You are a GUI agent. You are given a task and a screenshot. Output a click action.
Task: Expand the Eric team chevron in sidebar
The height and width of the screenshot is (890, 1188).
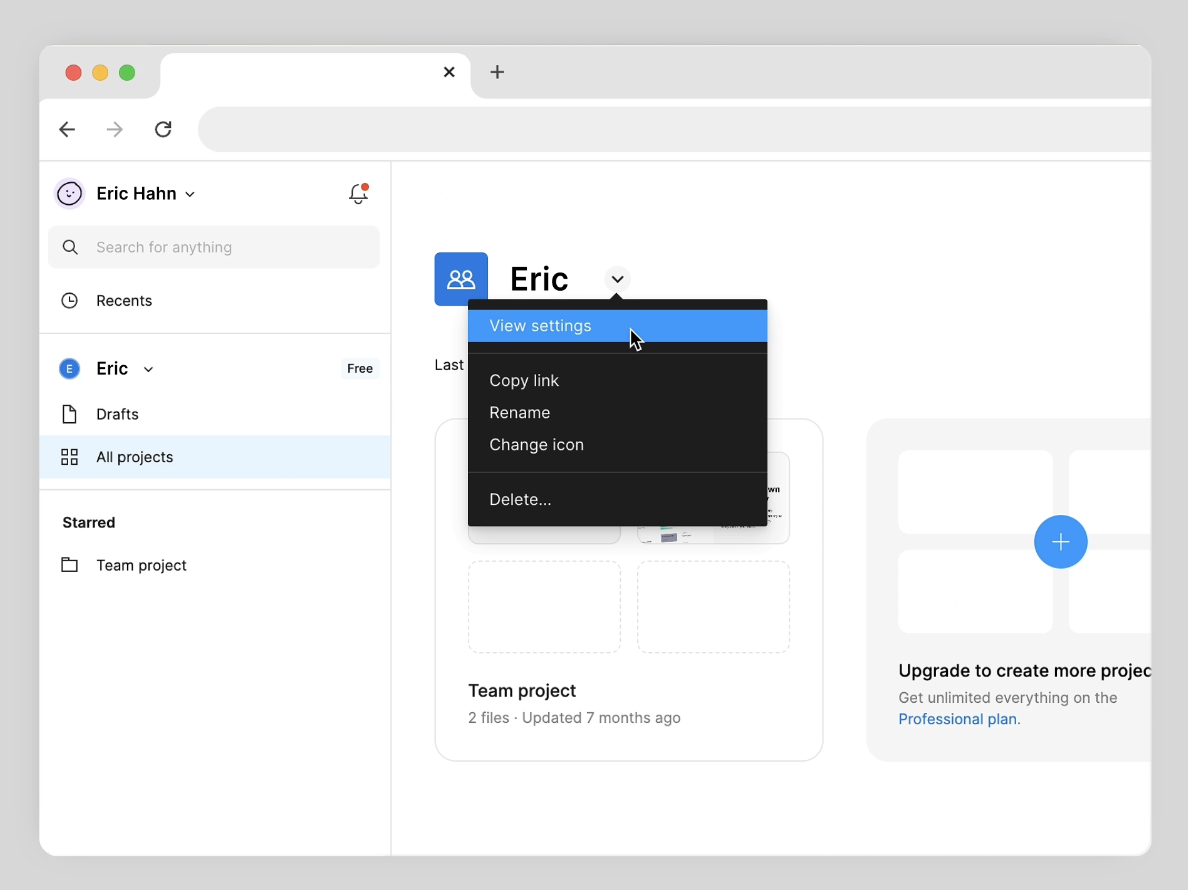149,369
